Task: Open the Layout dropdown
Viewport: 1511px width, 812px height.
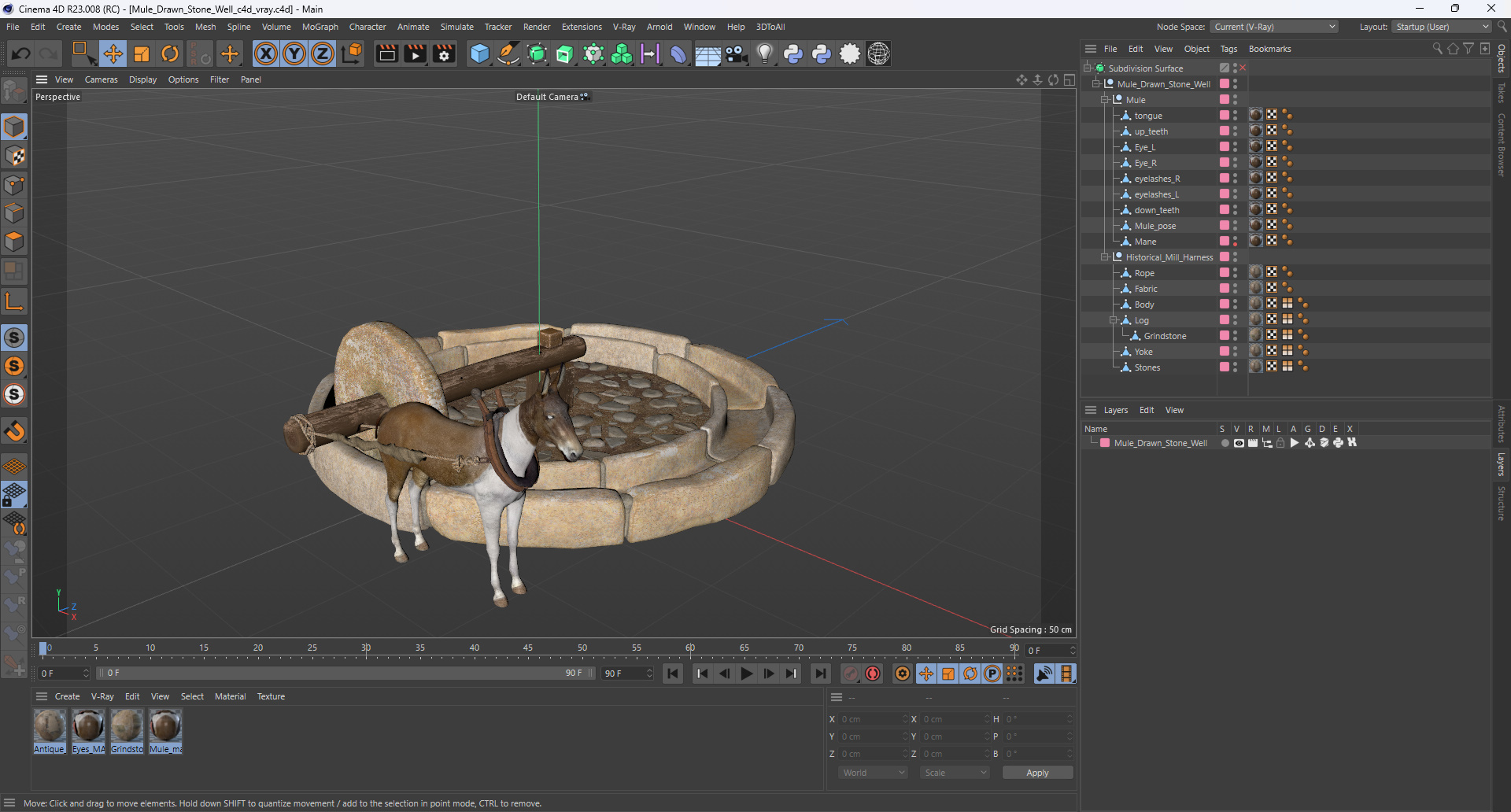Action: [1442, 27]
